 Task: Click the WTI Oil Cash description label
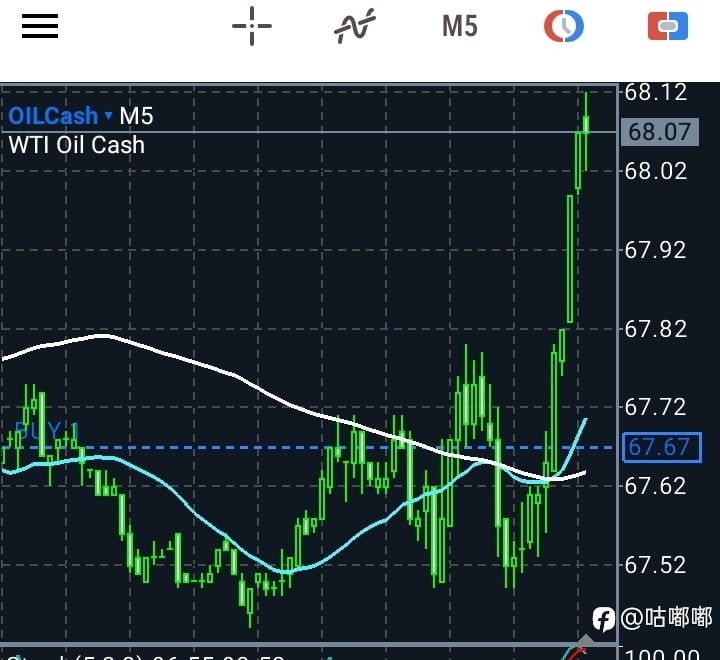coord(77,145)
